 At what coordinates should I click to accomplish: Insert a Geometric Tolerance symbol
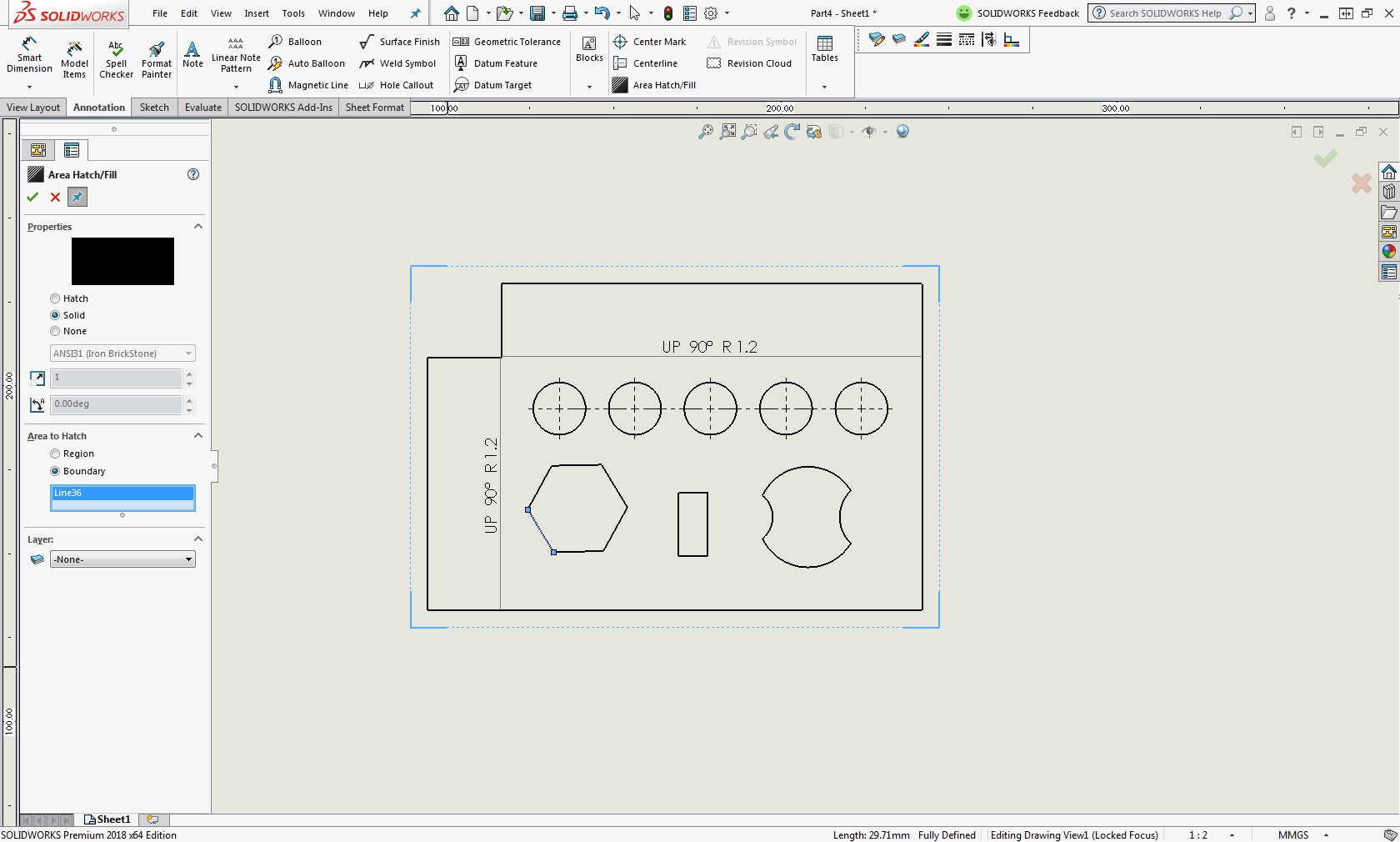(507, 42)
